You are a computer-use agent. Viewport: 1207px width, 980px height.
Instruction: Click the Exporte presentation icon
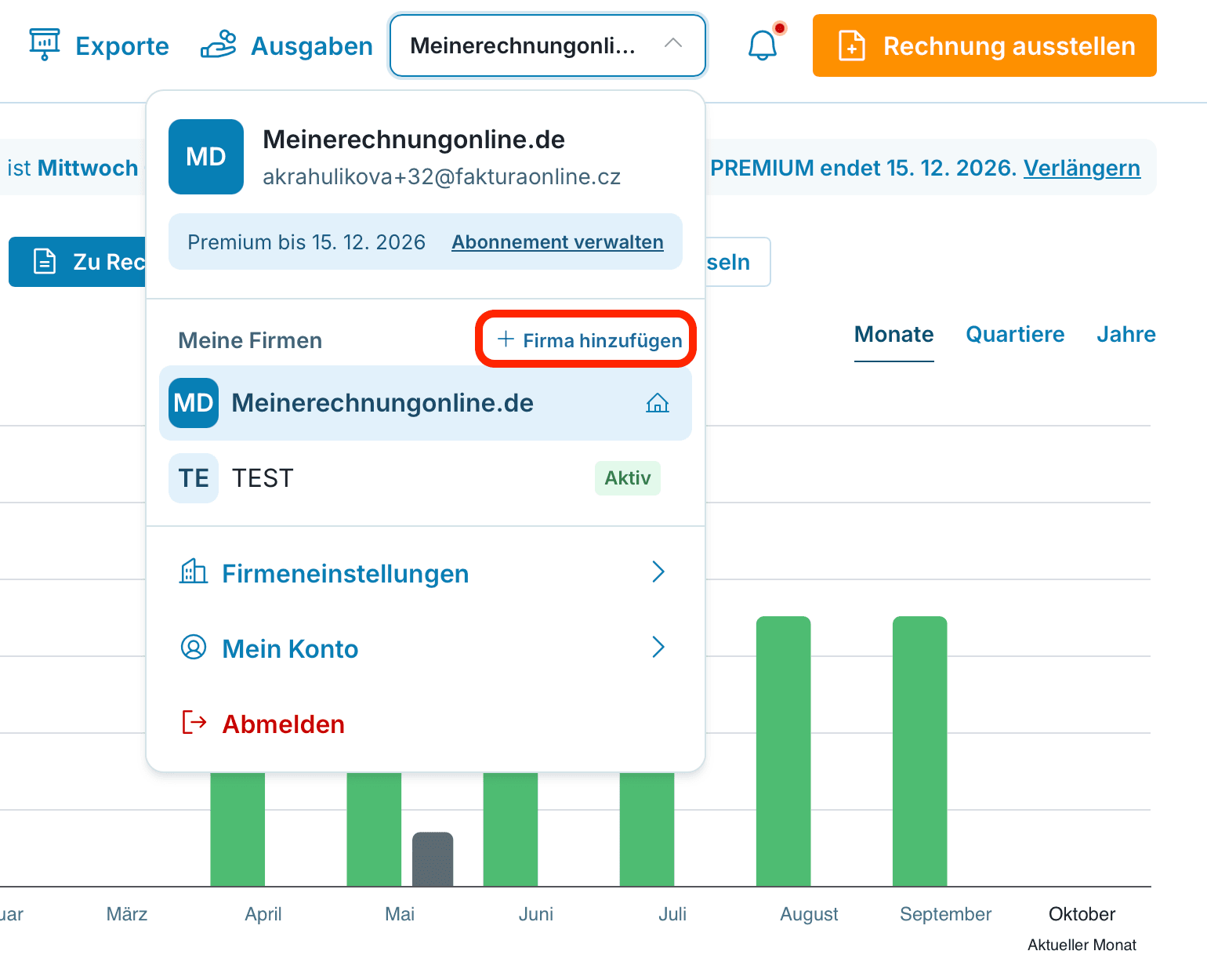(45, 44)
